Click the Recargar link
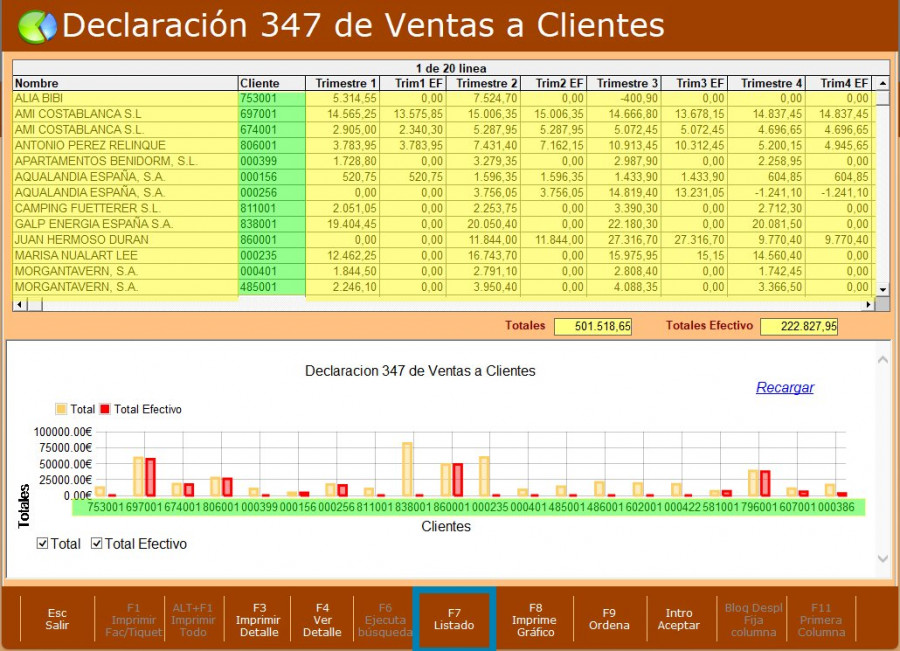900x651 pixels. tap(784, 387)
